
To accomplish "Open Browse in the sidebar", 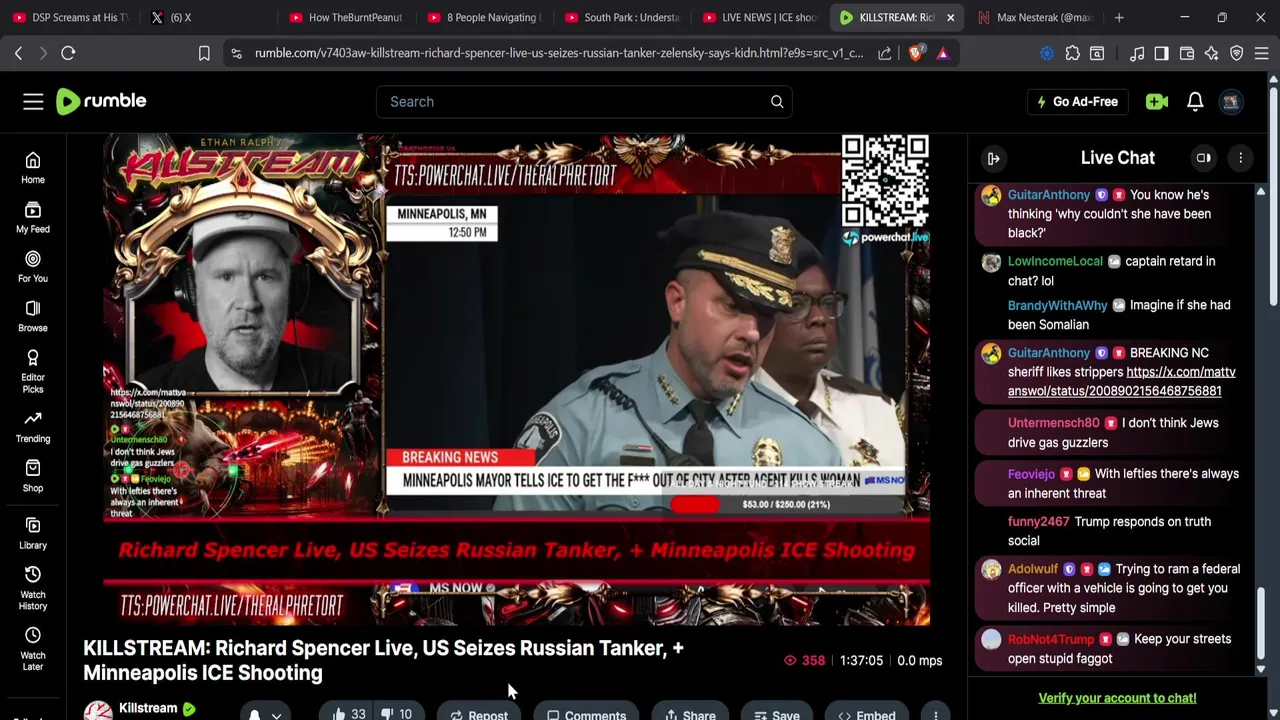I will 33,316.
